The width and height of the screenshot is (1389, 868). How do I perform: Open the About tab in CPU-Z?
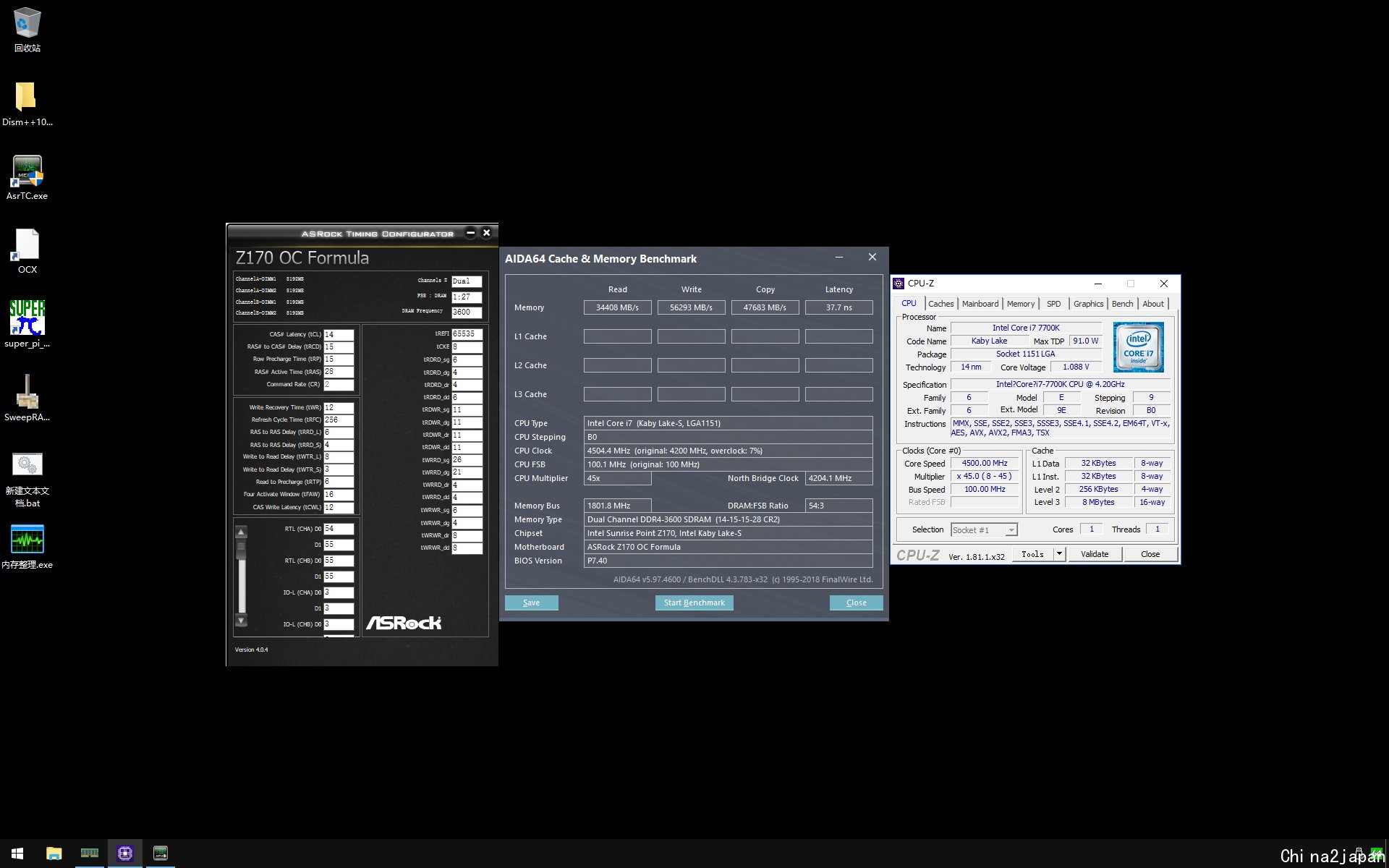1153,304
